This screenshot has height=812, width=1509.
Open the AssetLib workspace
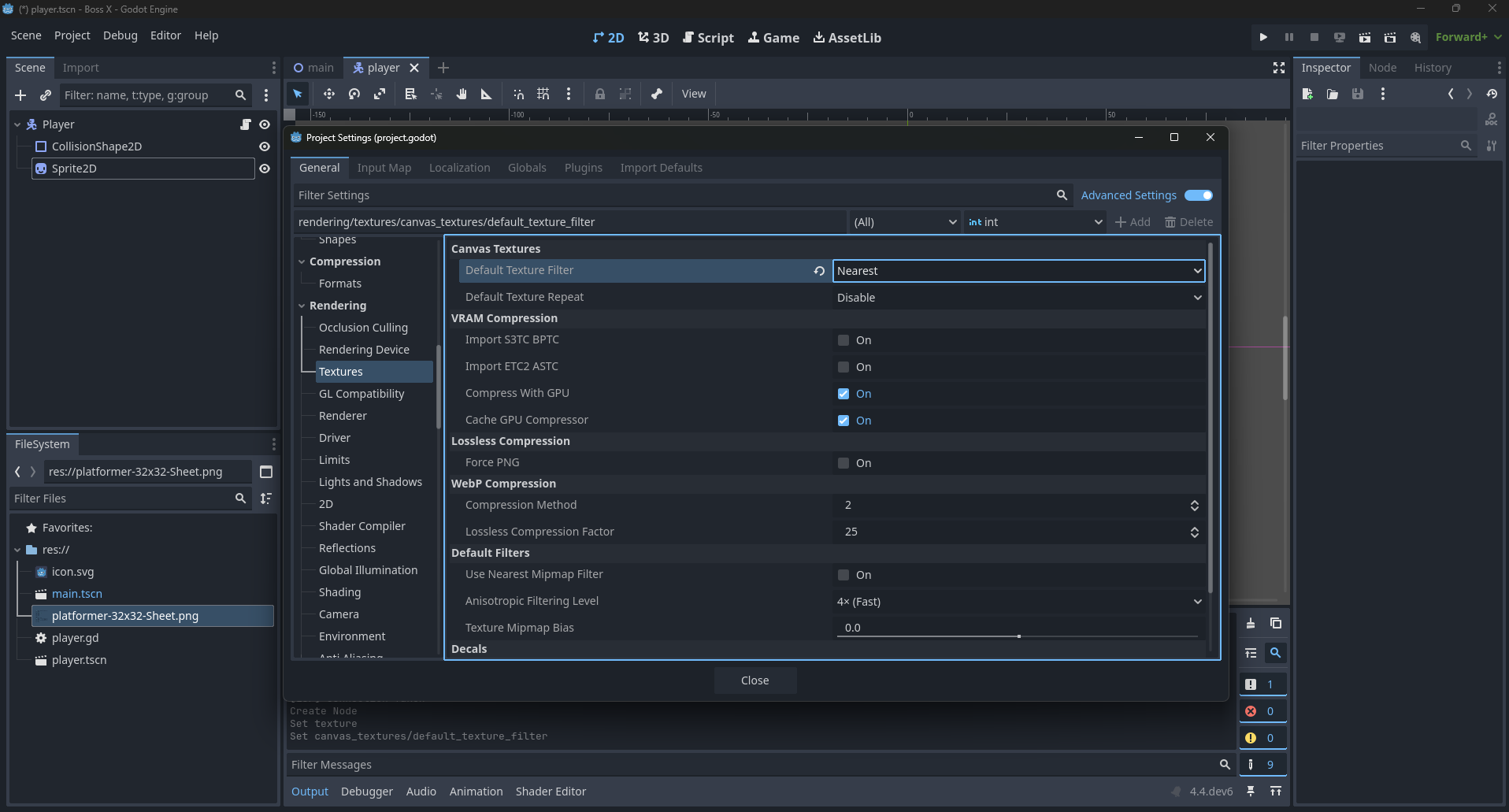[x=847, y=38]
